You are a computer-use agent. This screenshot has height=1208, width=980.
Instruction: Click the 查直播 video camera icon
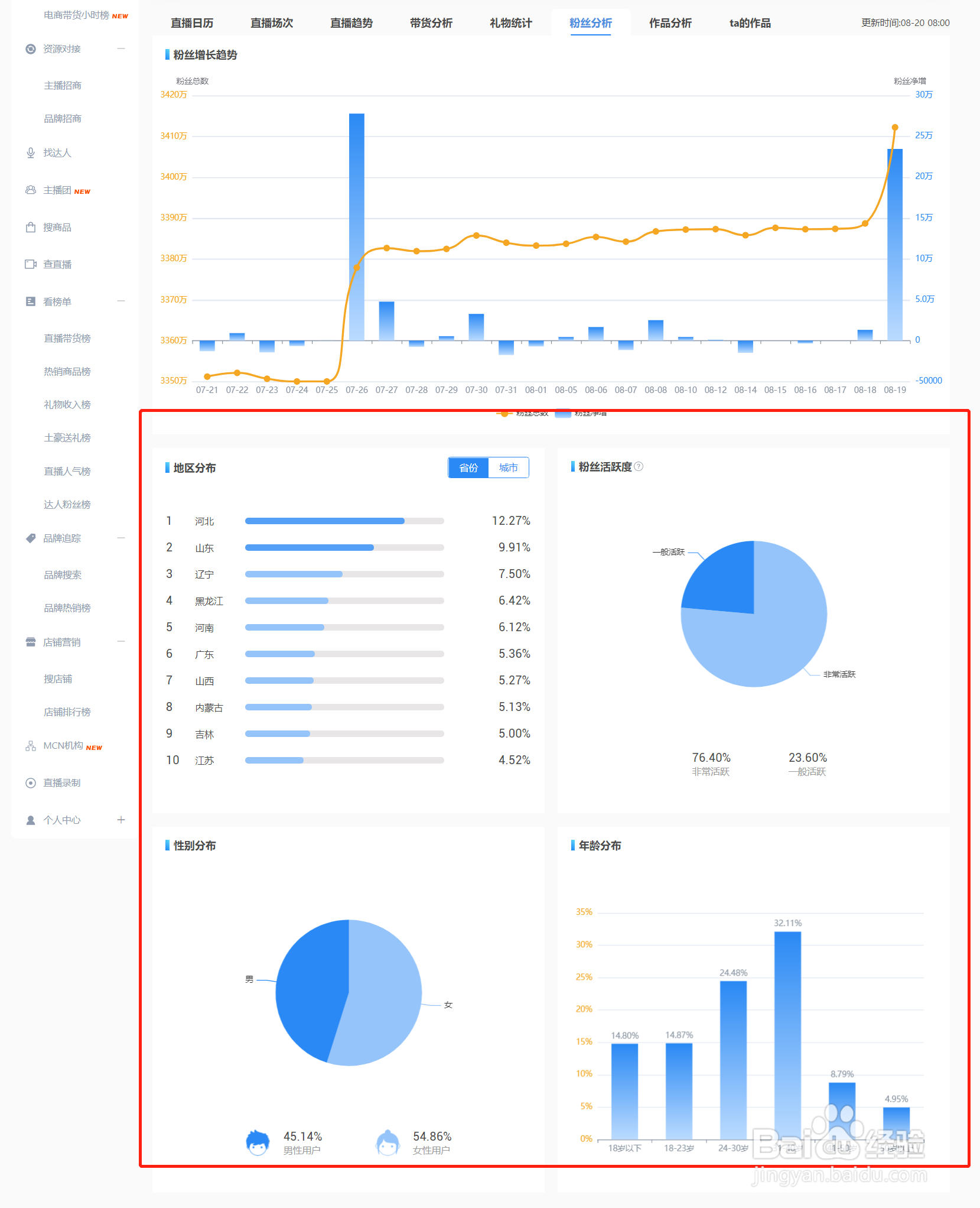point(31,264)
